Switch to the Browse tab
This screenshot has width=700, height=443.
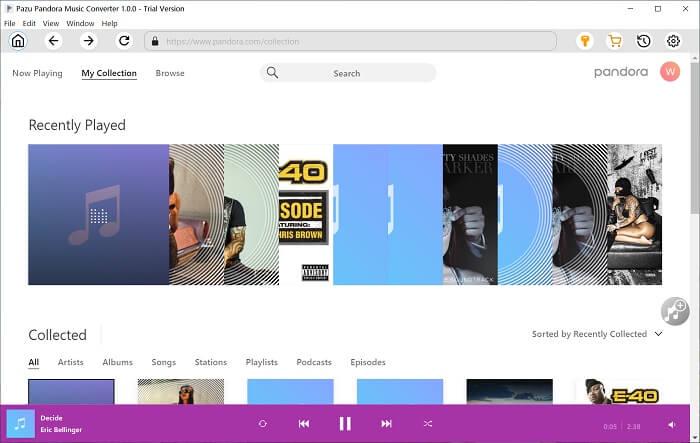[169, 73]
